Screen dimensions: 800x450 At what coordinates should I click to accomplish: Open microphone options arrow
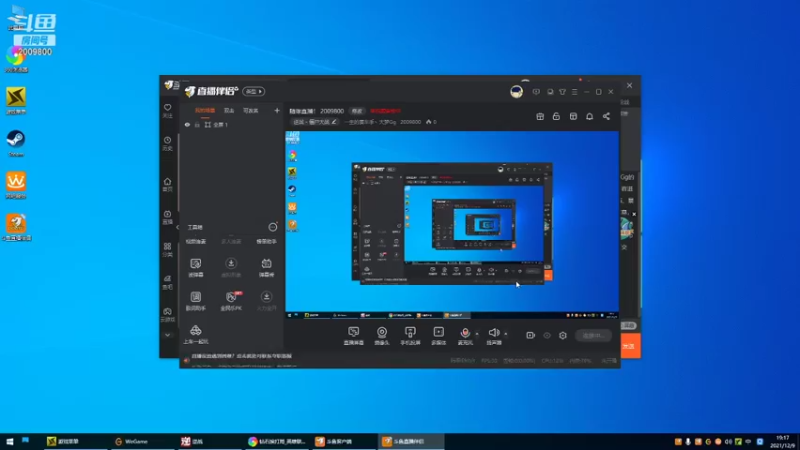(x=477, y=334)
